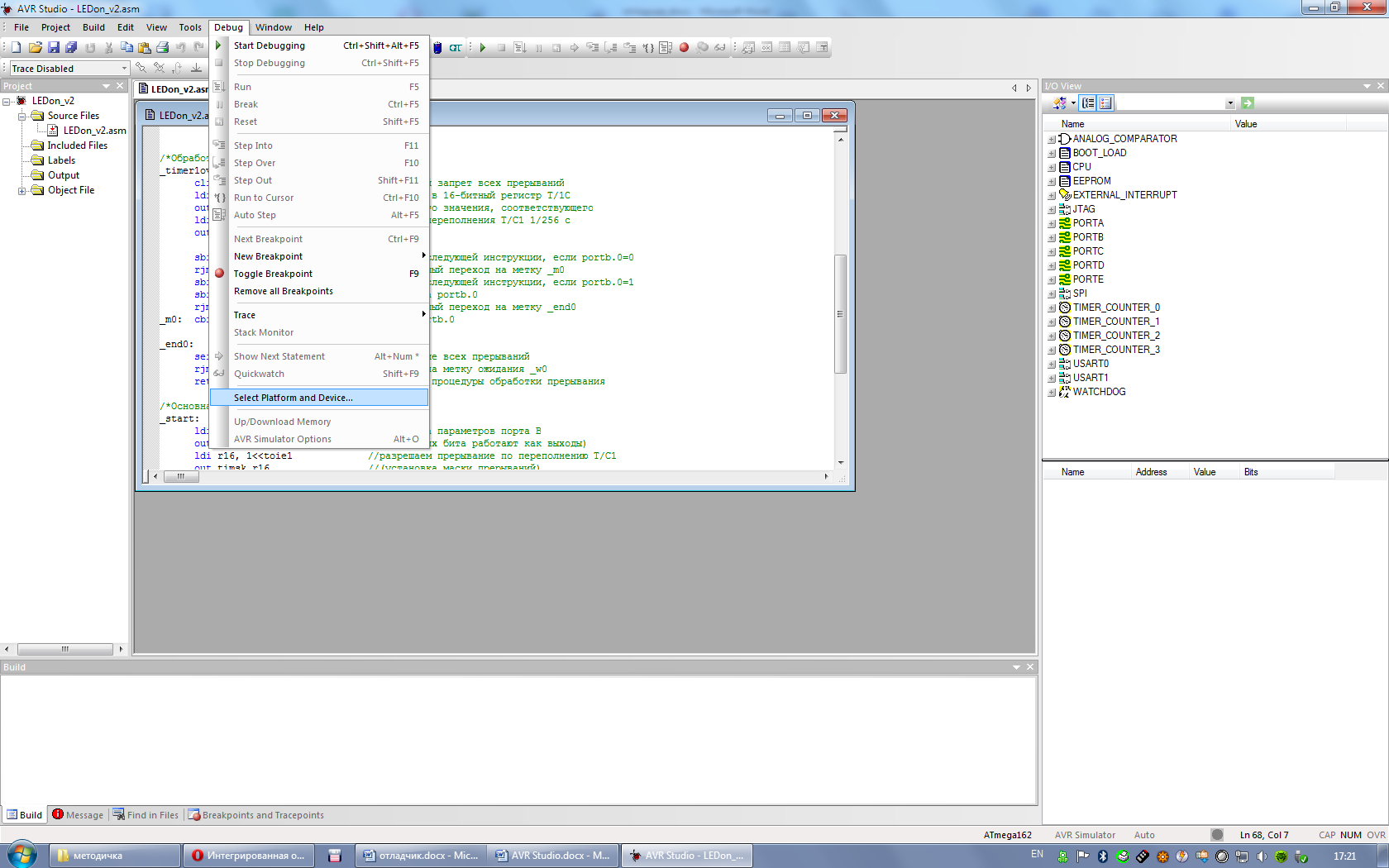Collapse the LEDon_v2 project root

(7, 101)
